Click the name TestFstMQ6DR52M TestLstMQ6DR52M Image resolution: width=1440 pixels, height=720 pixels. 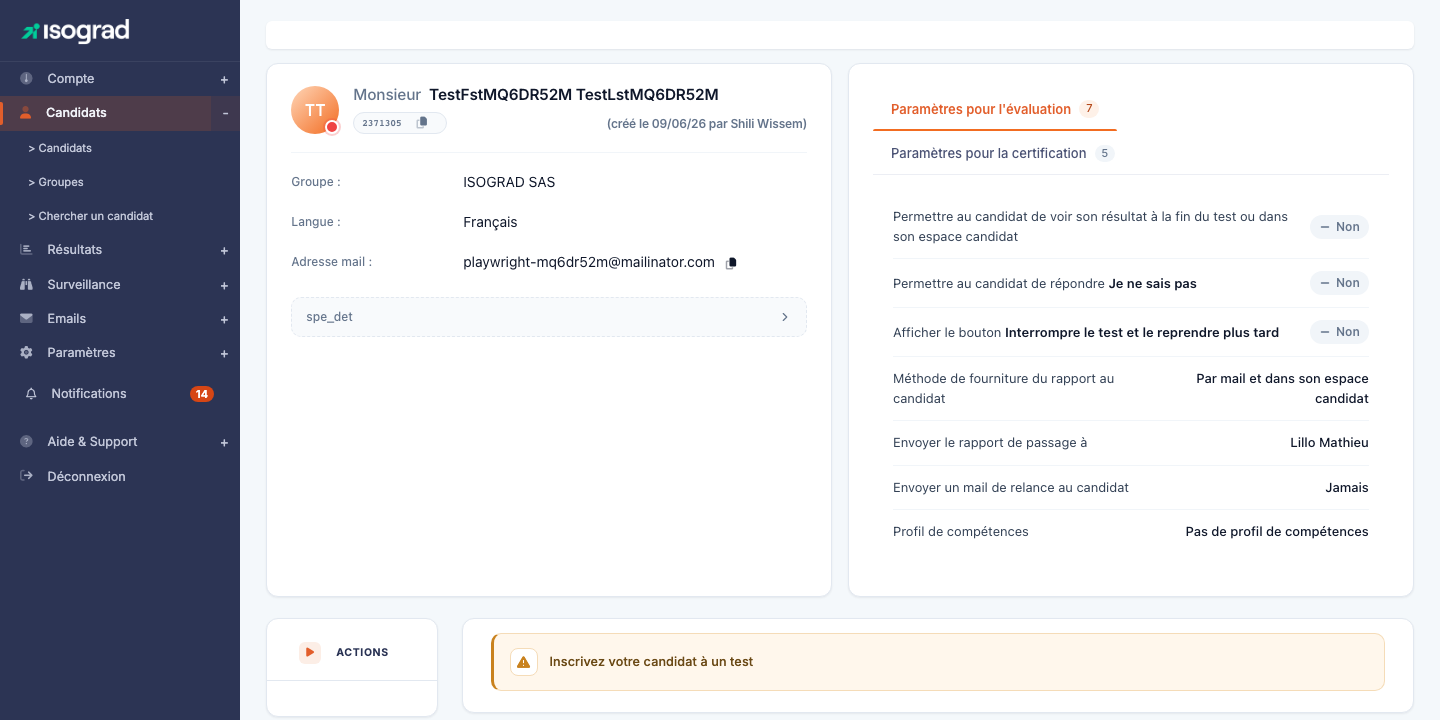(x=574, y=95)
